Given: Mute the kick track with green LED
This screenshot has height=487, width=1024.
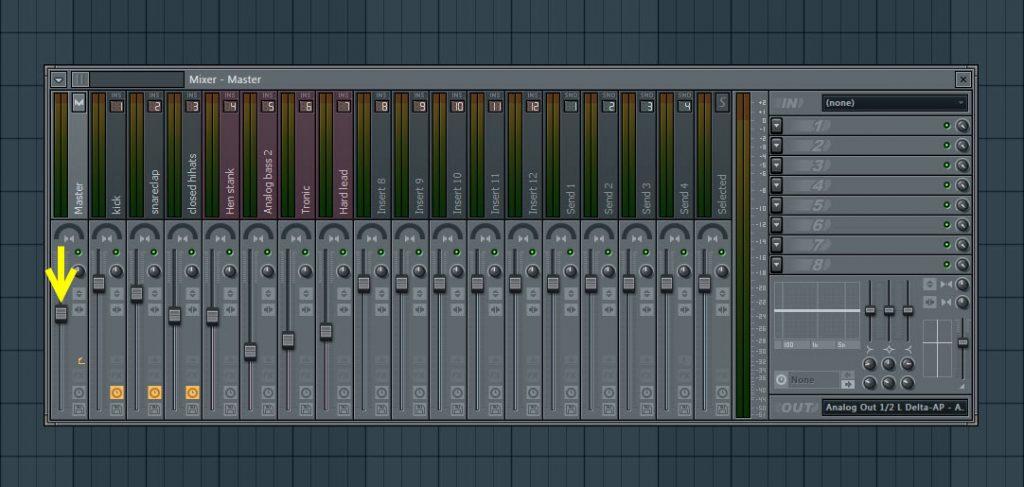Looking at the screenshot, I should coord(116,252).
